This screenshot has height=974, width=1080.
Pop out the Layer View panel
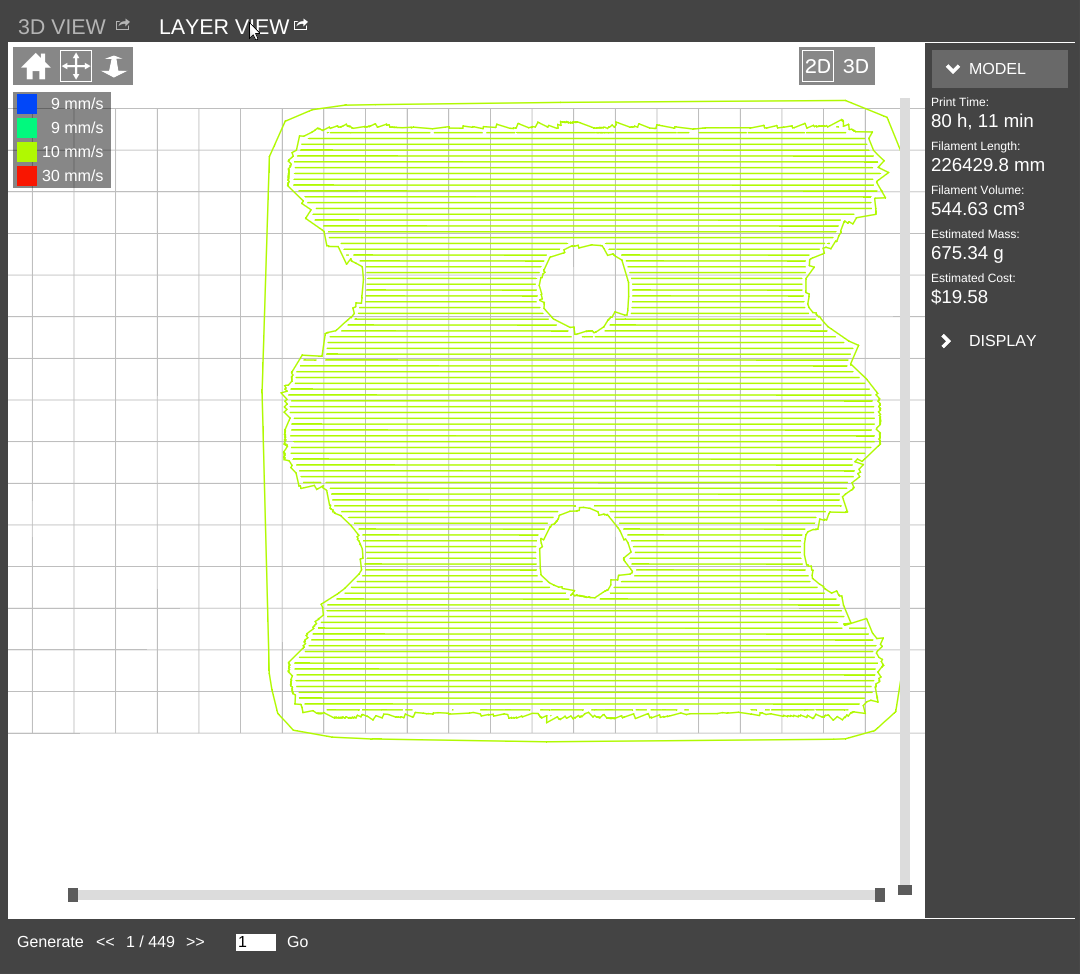click(x=300, y=25)
